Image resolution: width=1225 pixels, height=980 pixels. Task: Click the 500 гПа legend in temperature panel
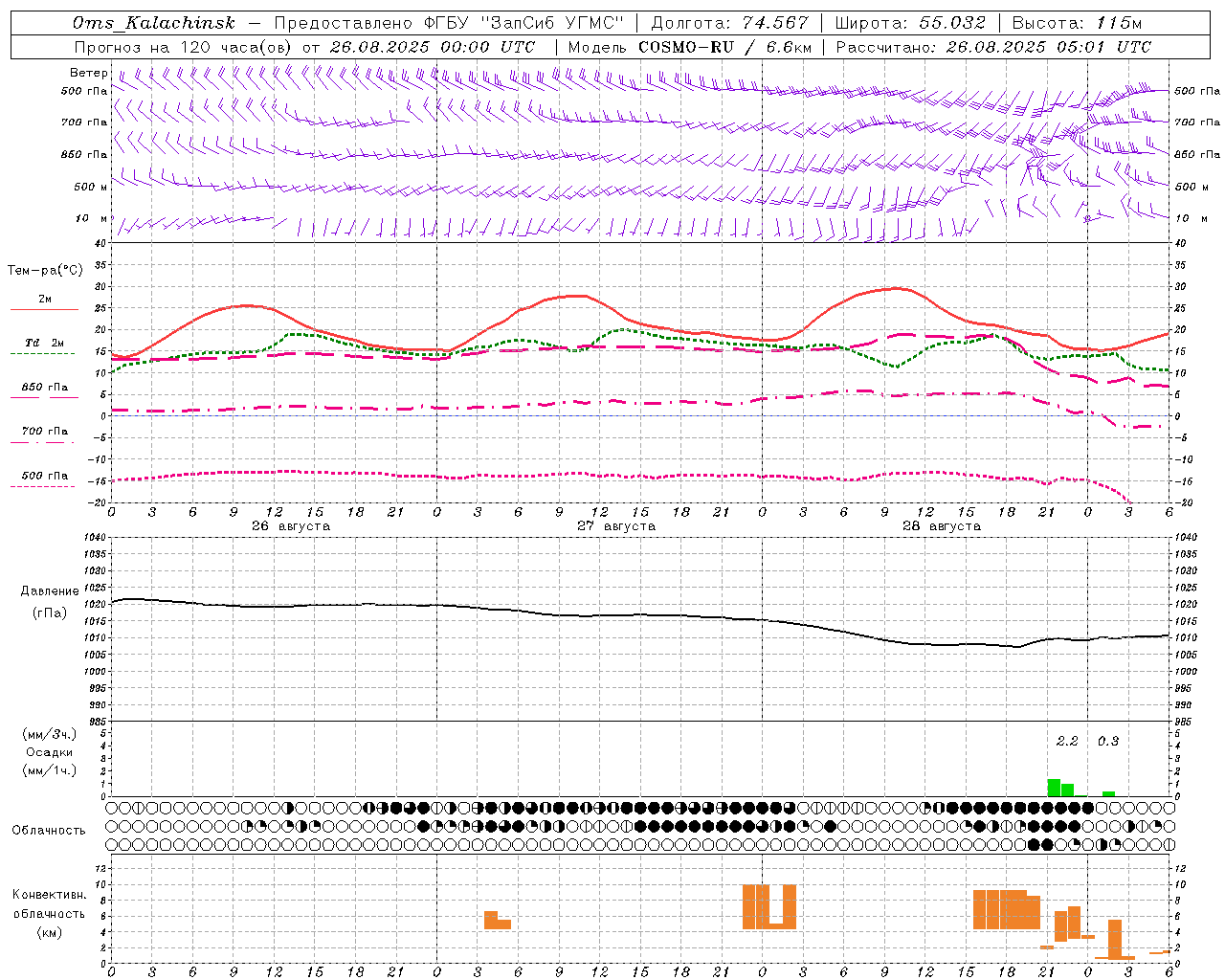tap(45, 476)
